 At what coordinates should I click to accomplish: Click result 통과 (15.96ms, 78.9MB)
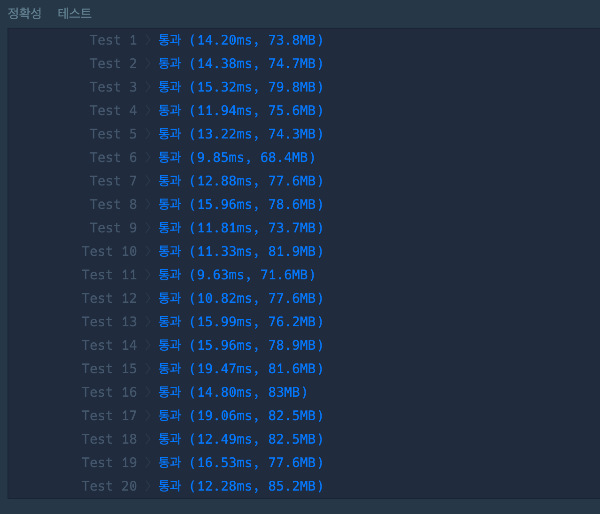tap(241, 345)
